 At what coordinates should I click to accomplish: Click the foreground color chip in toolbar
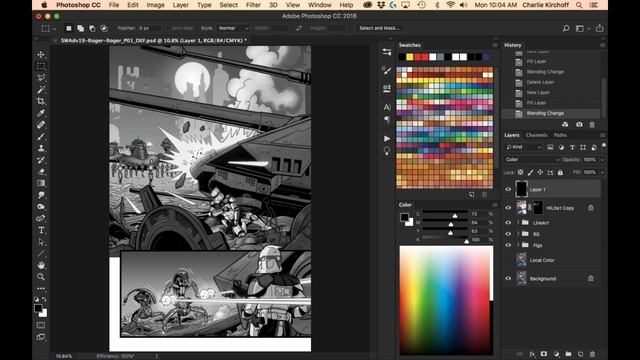click(x=38, y=308)
